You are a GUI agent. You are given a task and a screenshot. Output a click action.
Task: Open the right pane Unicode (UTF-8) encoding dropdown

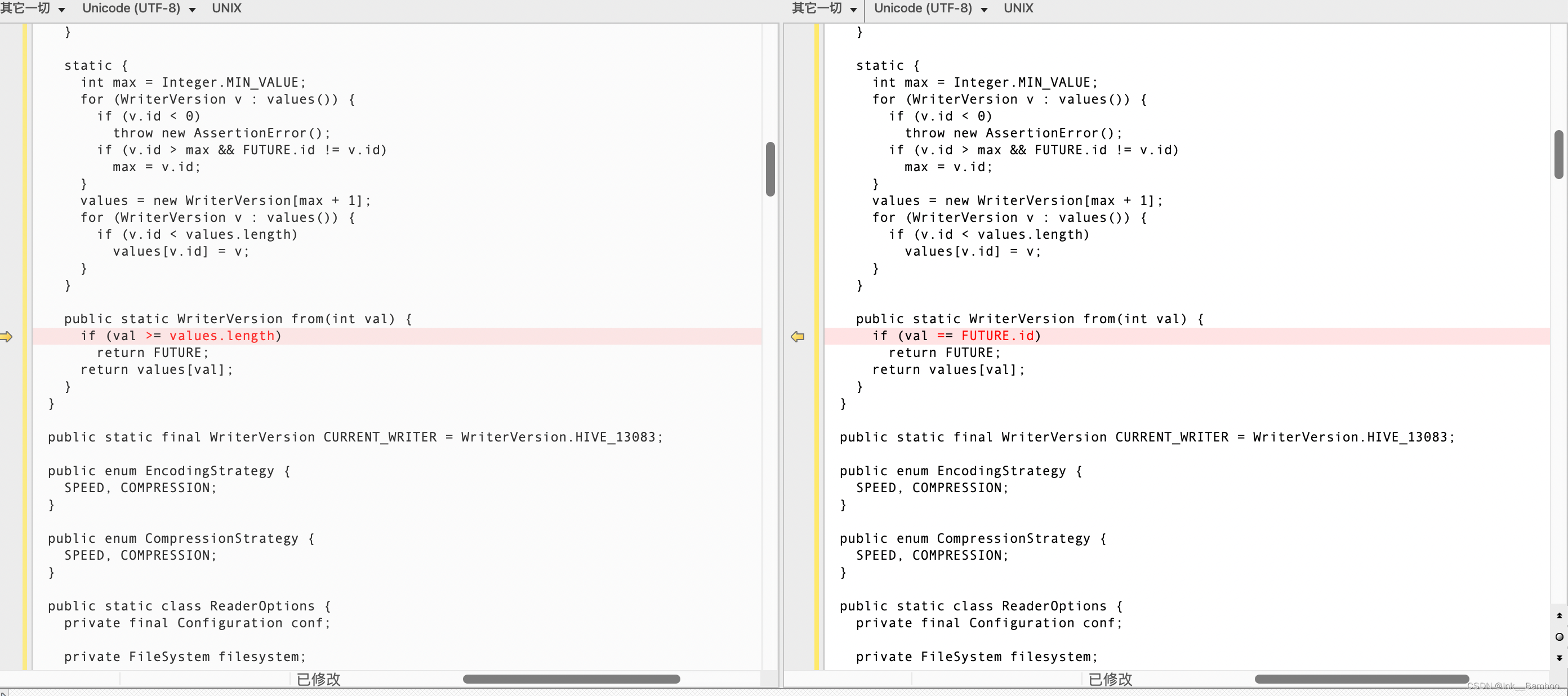930,8
